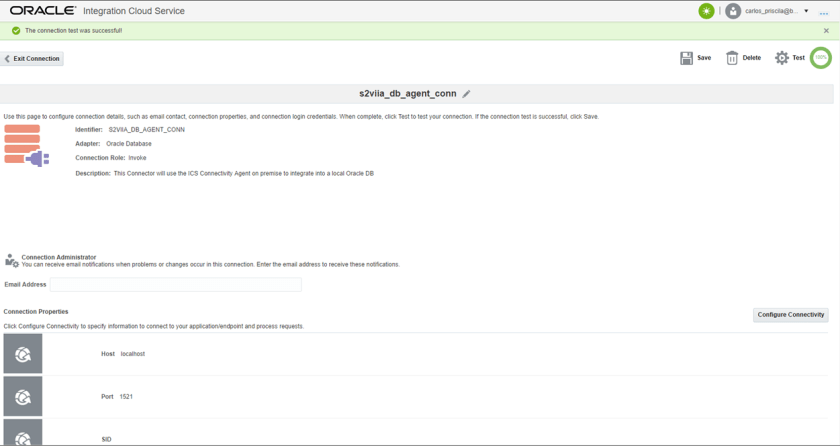Open the carlos_priscila account dropdown
This screenshot has width=840, height=446.
806,11
